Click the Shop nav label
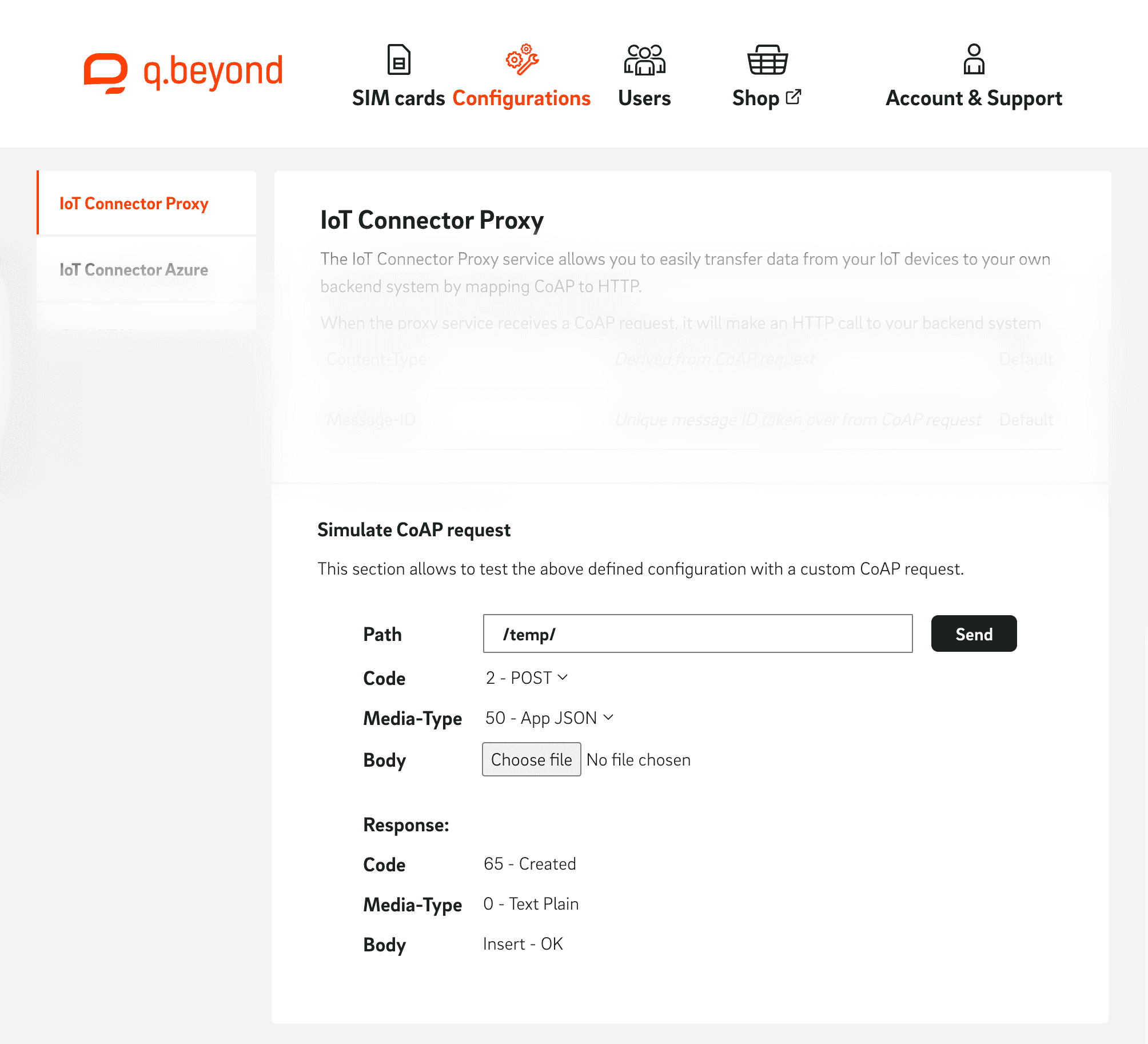This screenshot has height=1044, width=1148. (755, 98)
